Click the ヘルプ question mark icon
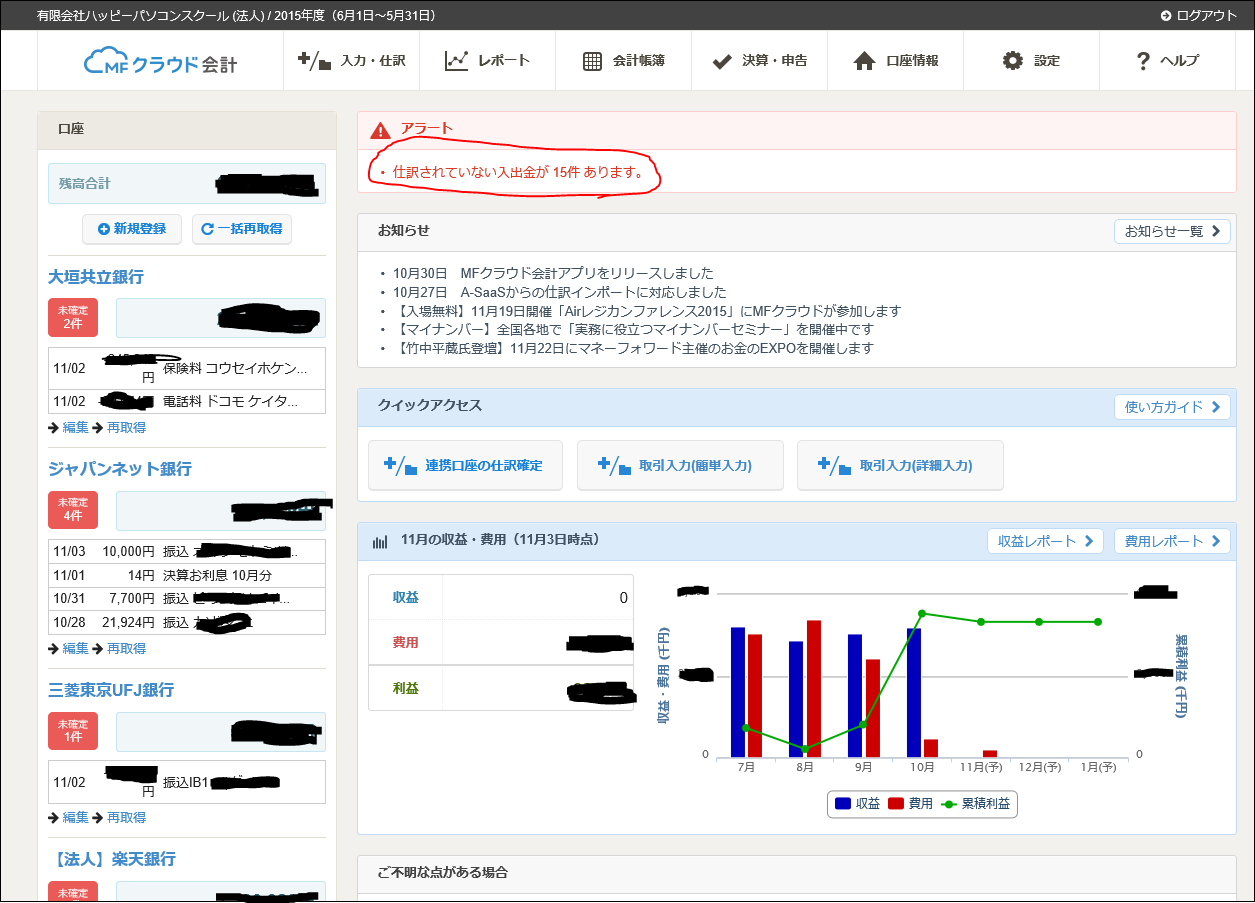The height and width of the screenshot is (903, 1255). coord(1142,60)
